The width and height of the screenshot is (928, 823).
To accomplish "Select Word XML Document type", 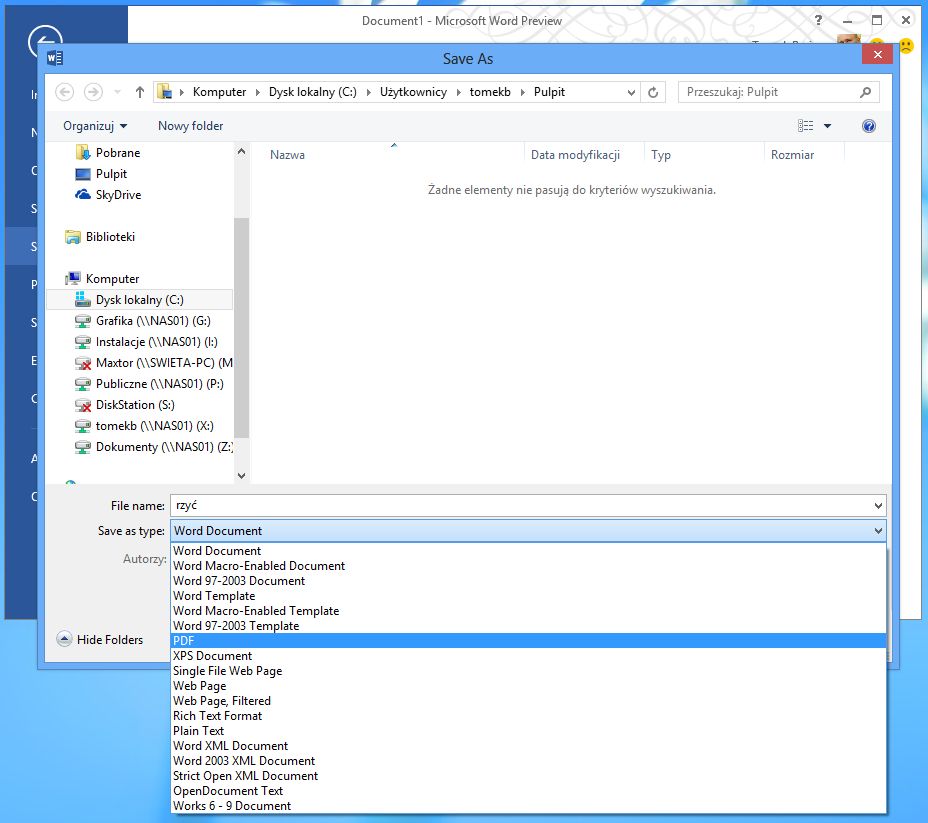I will pos(529,745).
